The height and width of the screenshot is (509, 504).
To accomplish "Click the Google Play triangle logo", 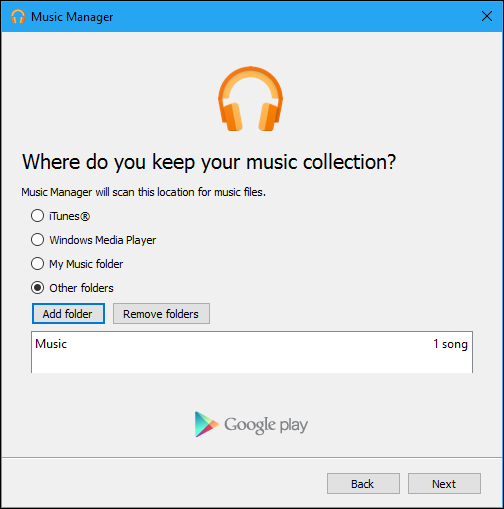I will (x=206, y=424).
